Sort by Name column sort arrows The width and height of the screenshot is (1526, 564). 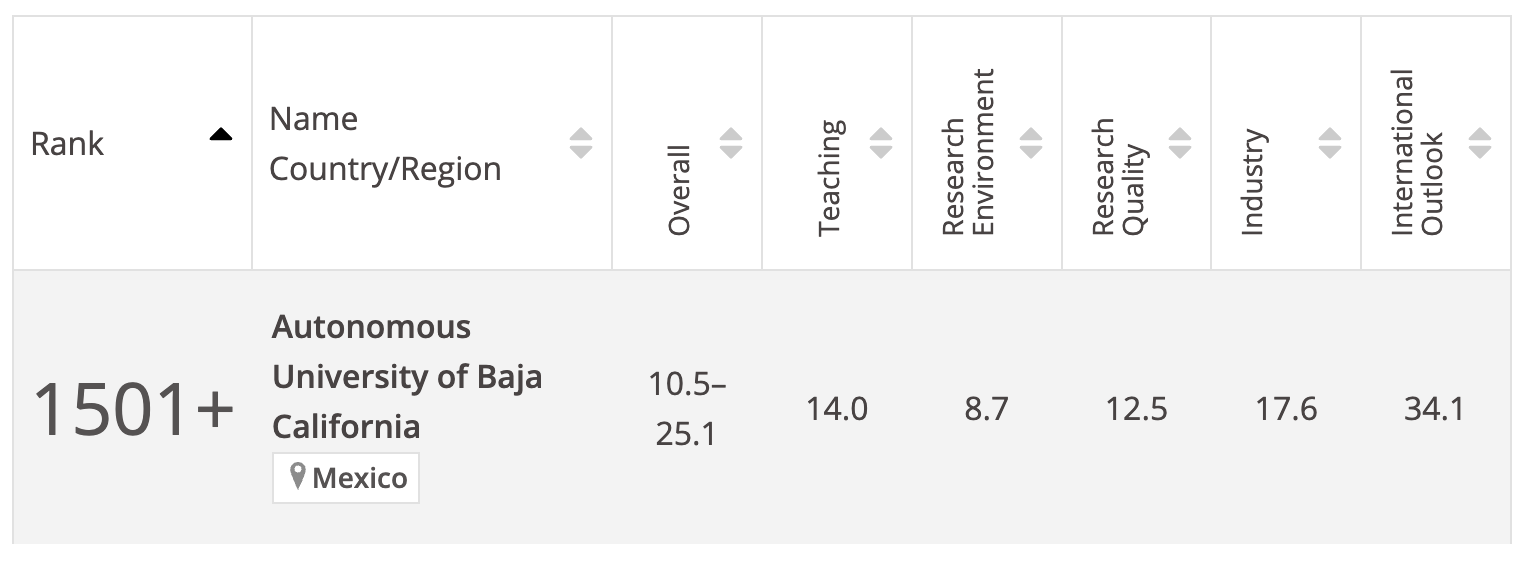pos(581,143)
